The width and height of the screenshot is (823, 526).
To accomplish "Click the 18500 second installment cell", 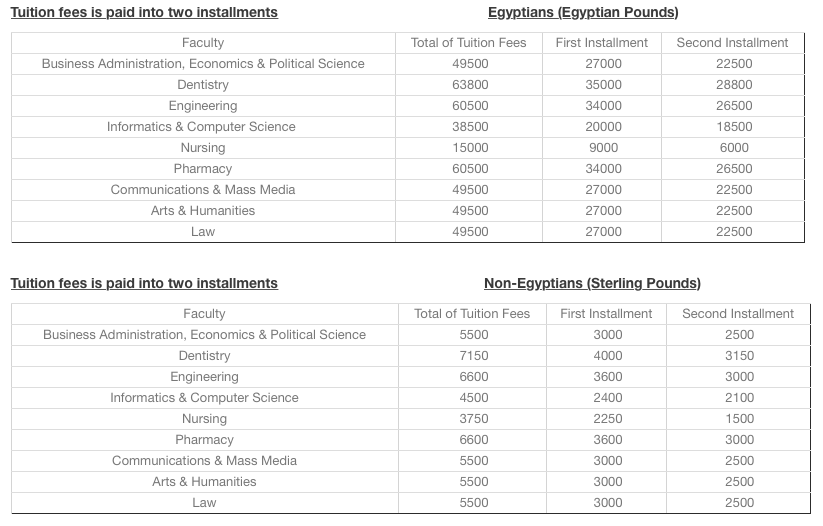I will pos(733,127).
